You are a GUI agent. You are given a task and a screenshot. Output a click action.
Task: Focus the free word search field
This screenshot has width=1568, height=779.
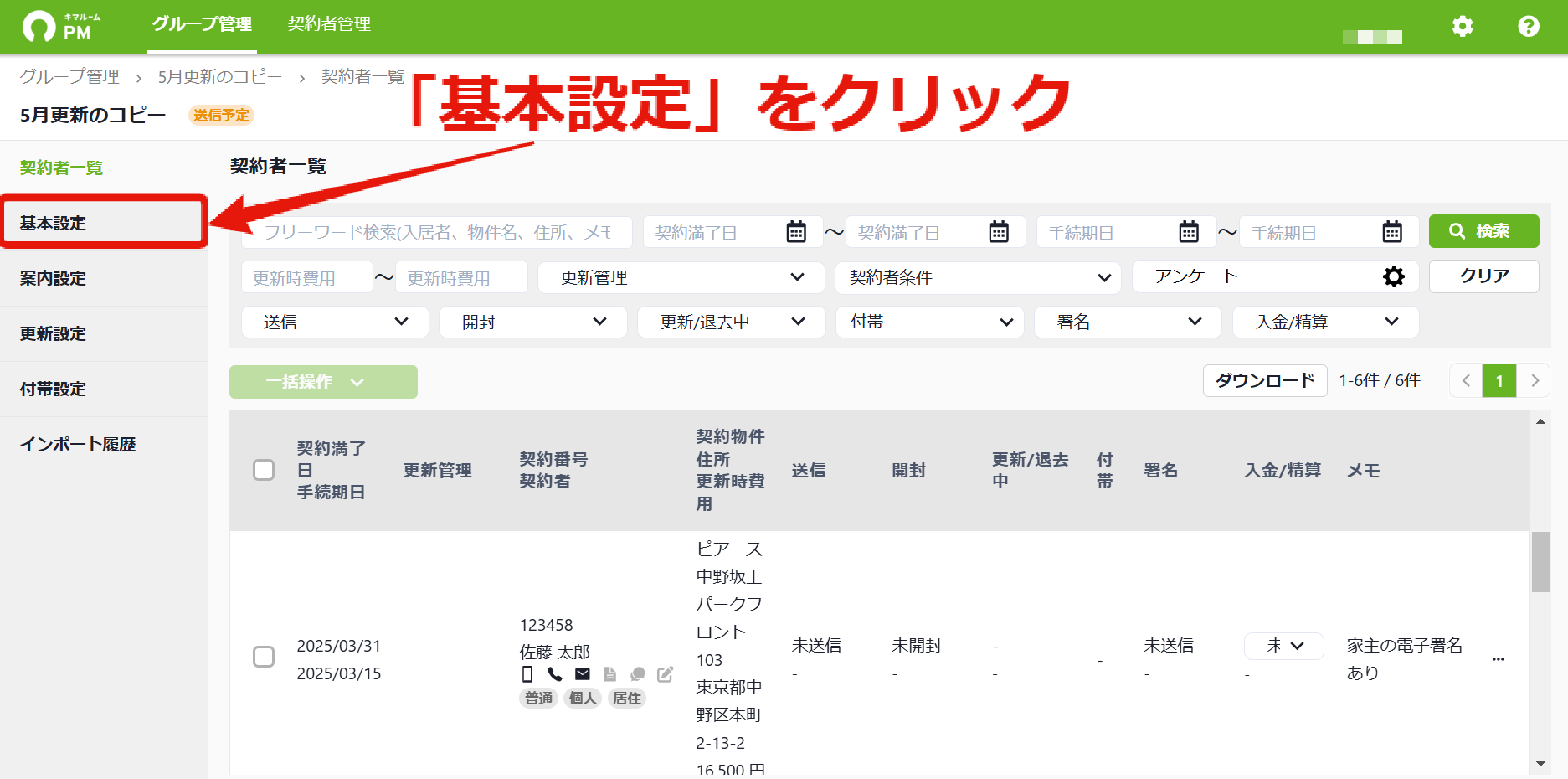pos(437,232)
